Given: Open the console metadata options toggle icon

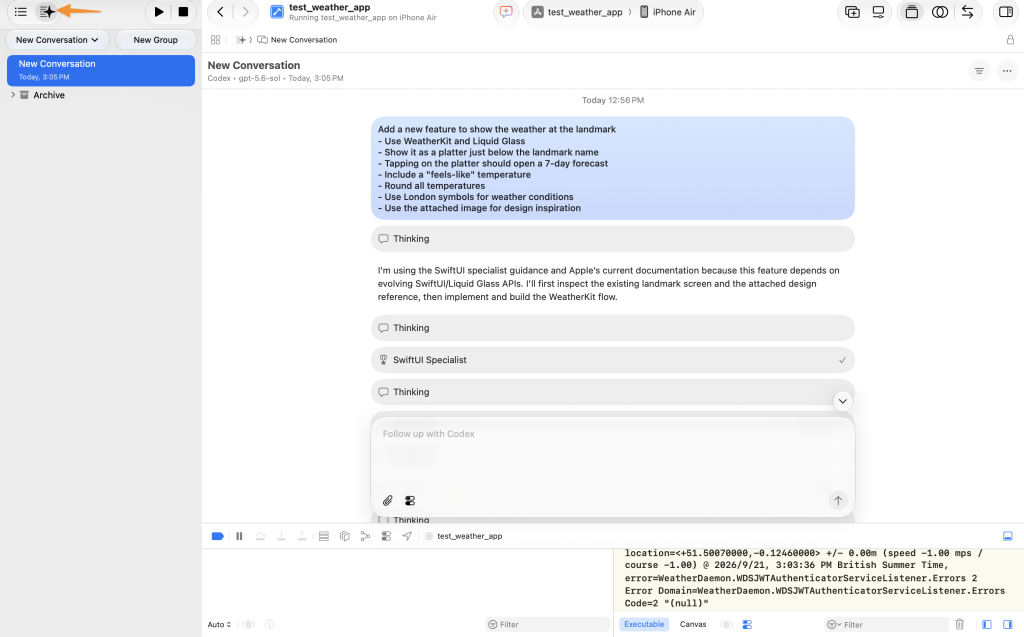Looking at the screenshot, I should point(747,625).
